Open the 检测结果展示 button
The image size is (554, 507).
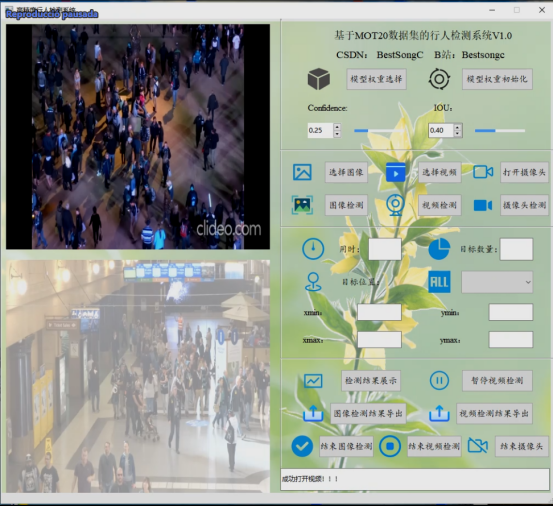click(x=371, y=381)
